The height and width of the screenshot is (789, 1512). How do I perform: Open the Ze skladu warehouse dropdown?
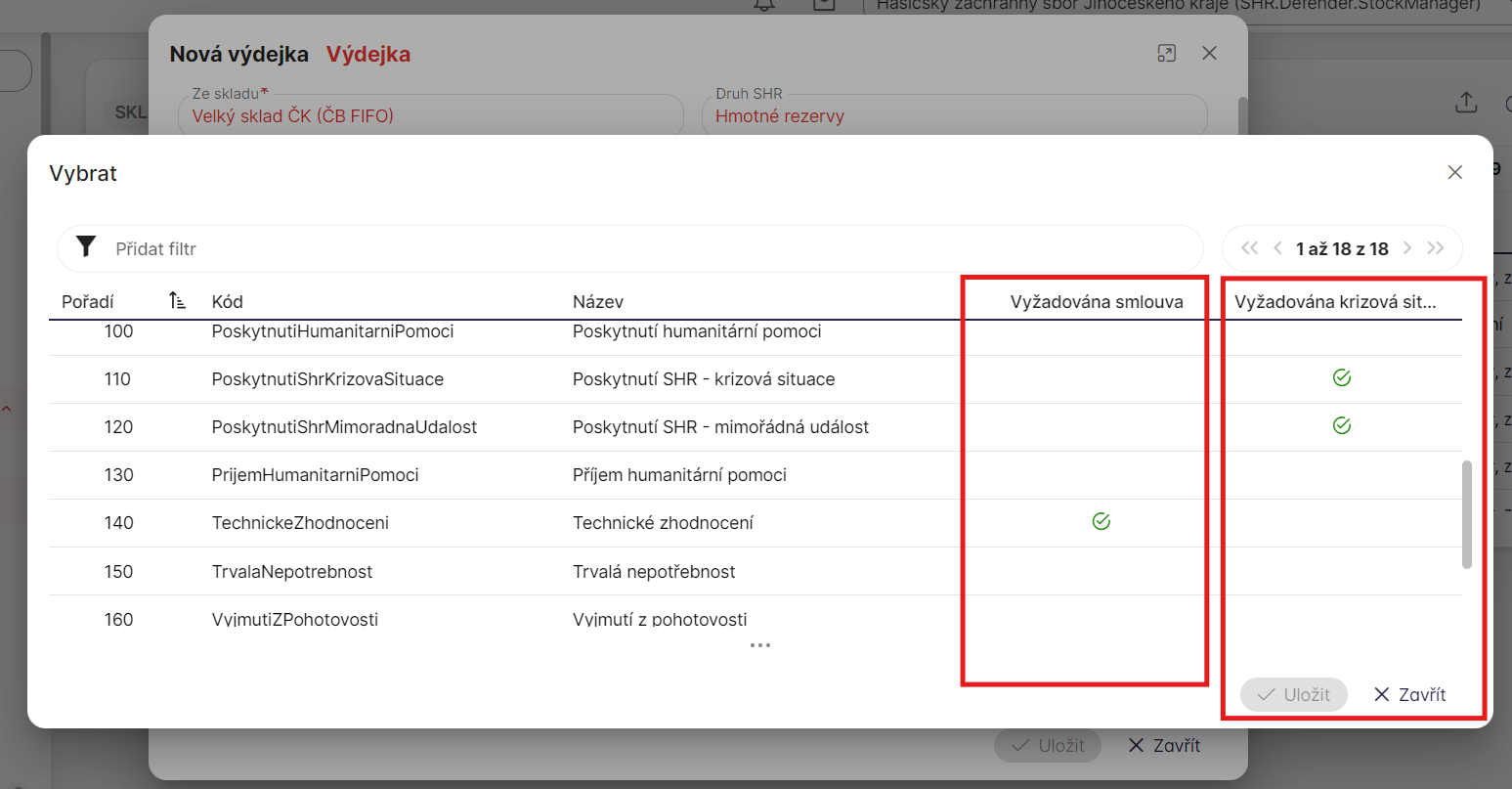point(430,115)
